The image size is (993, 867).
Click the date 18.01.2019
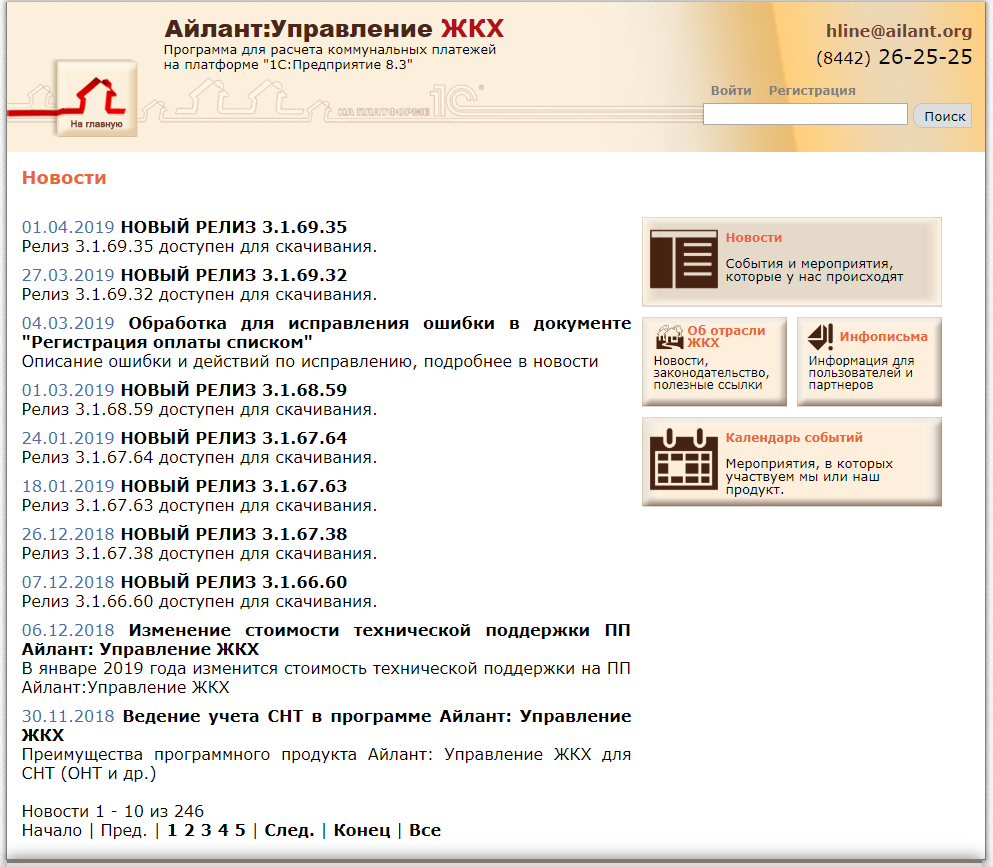68,486
